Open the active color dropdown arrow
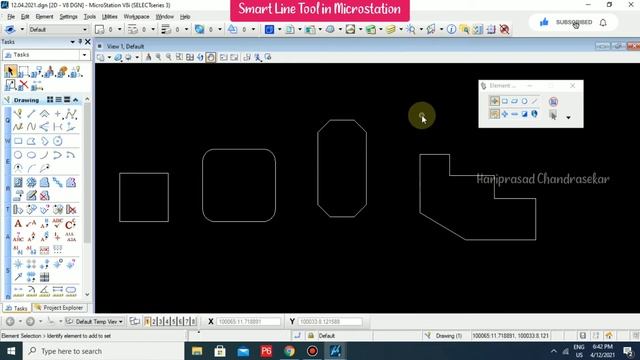This screenshot has width=640, height=360. tap(120, 29)
